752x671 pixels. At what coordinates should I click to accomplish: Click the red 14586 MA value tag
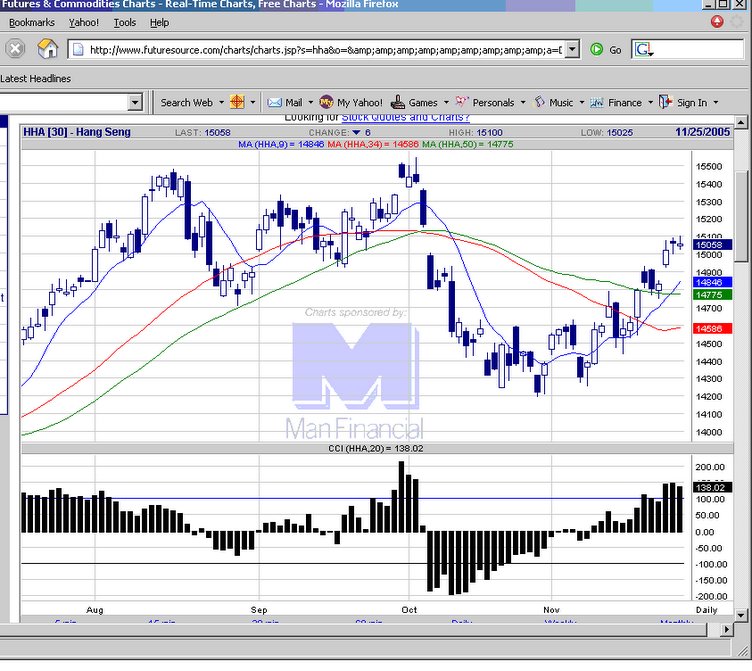click(713, 329)
